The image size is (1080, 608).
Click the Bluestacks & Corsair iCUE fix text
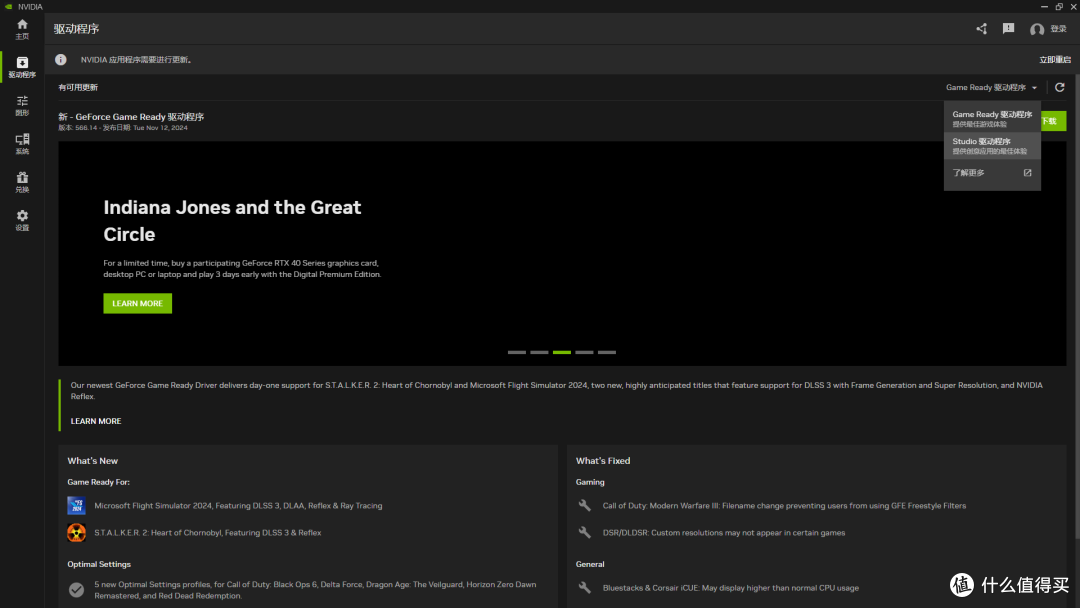(731, 587)
